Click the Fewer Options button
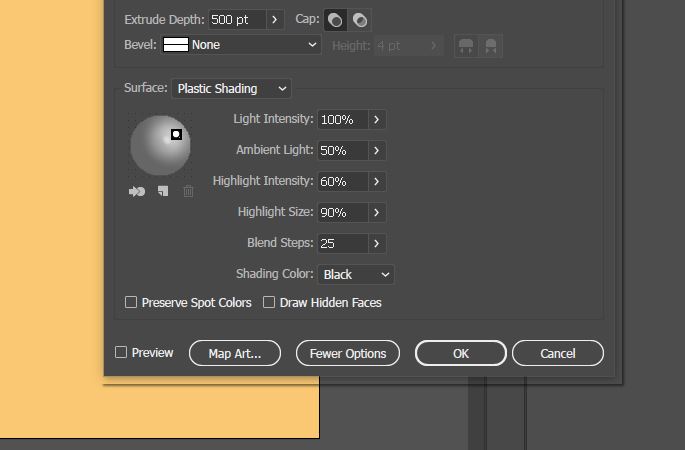 (x=348, y=353)
